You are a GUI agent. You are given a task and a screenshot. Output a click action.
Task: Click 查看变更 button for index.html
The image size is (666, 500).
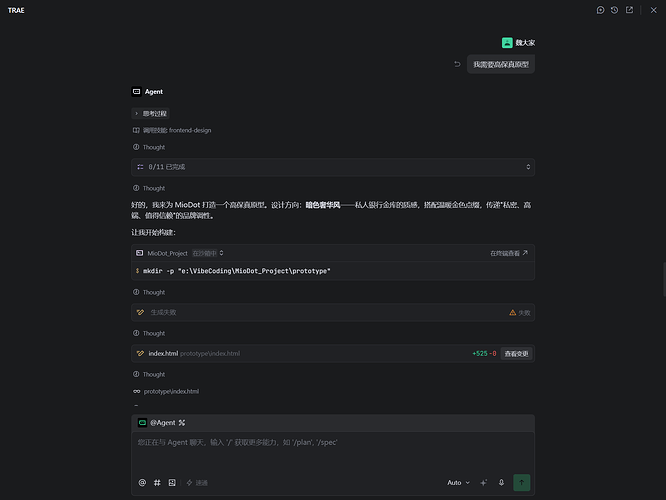(516, 353)
